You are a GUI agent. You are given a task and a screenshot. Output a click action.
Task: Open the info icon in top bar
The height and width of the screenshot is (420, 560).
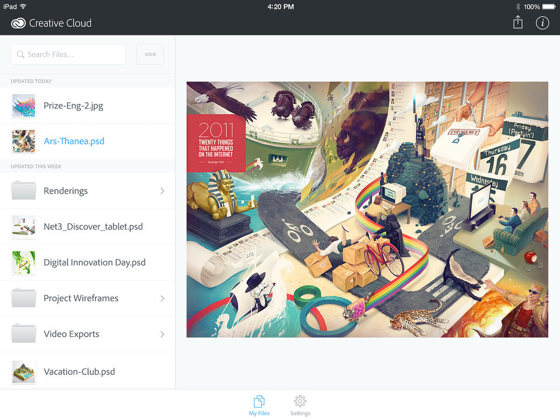542,23
